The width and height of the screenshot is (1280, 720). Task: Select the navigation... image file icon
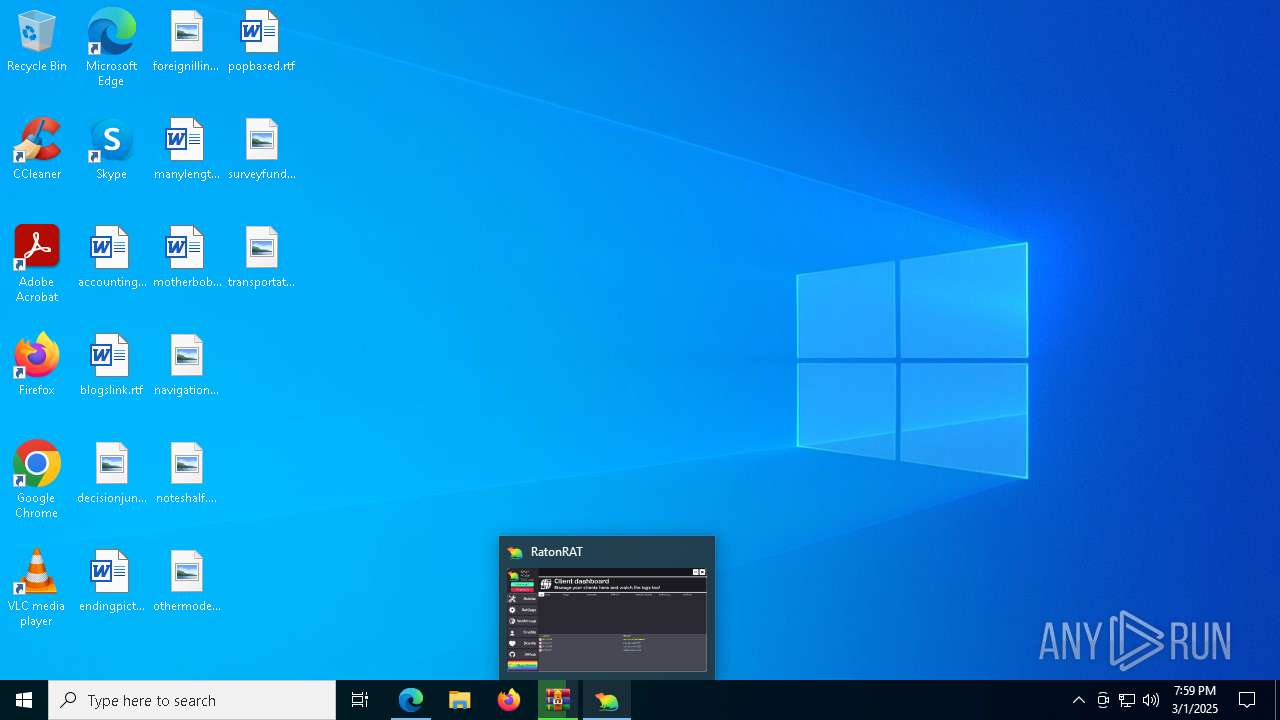point(186,366)
